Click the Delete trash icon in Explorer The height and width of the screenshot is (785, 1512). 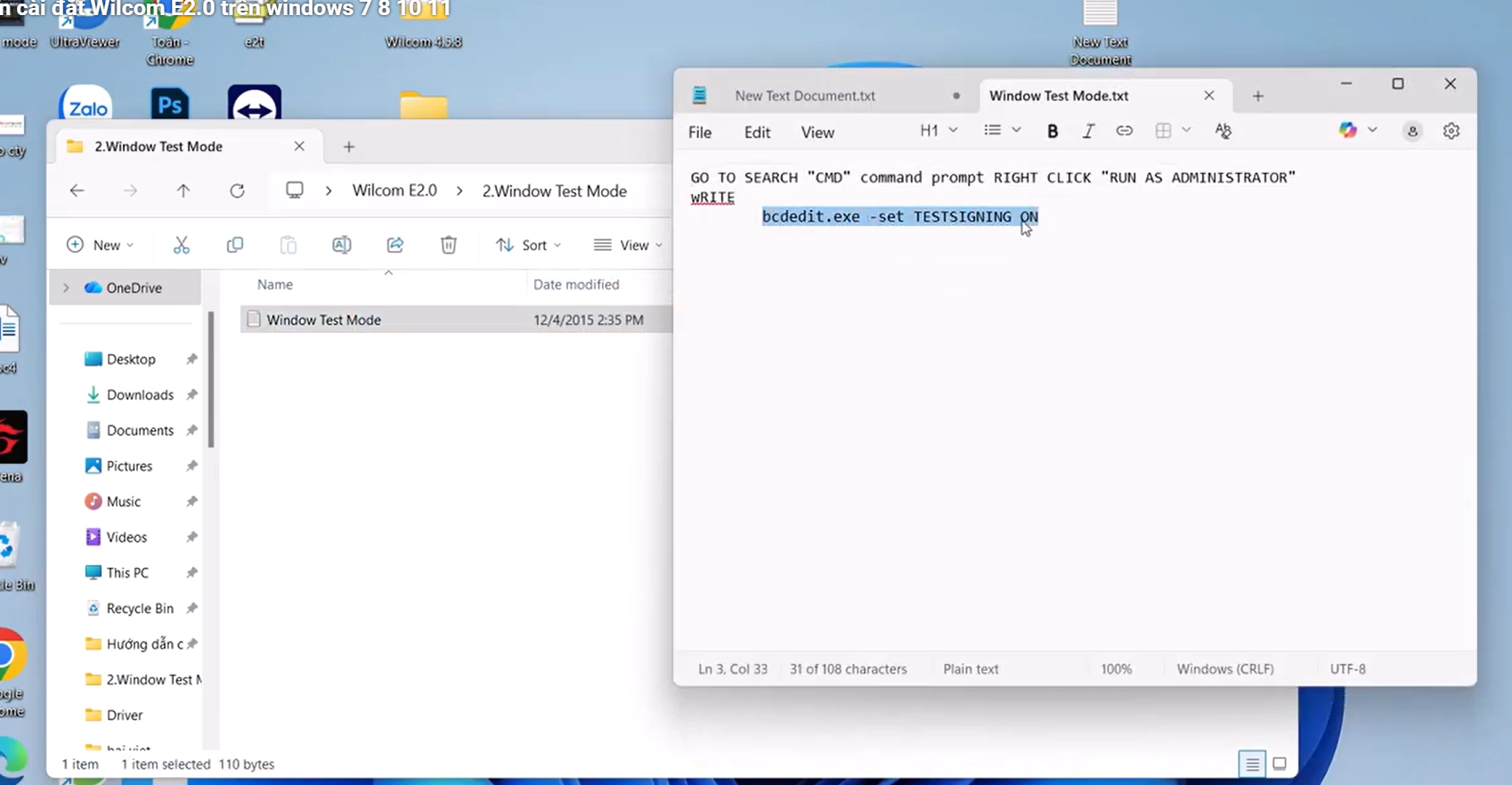449,245
